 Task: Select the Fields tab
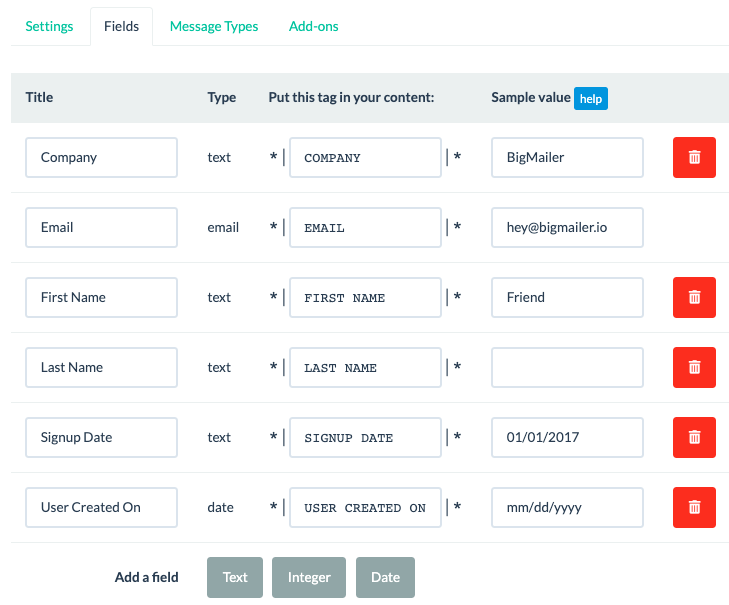click(121, 27)
